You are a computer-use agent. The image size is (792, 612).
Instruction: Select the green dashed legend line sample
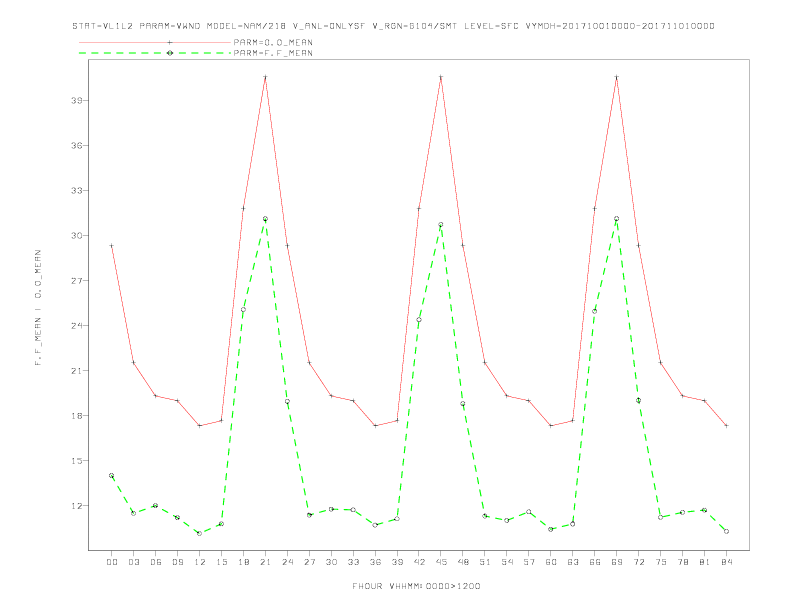click(155, 53)
